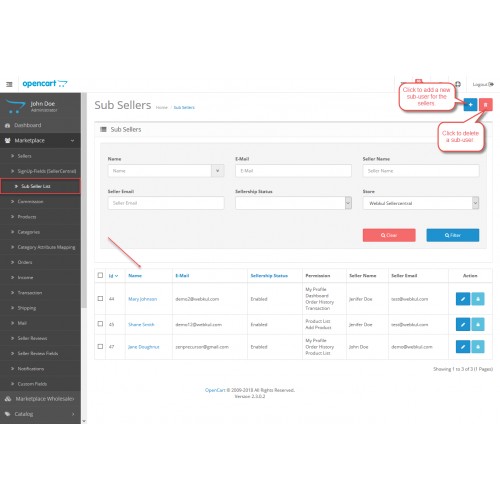Toggle the hamburger menu icon beside the OpenCart logo
This screenshot has height=500, width=500.
point(9,84)
